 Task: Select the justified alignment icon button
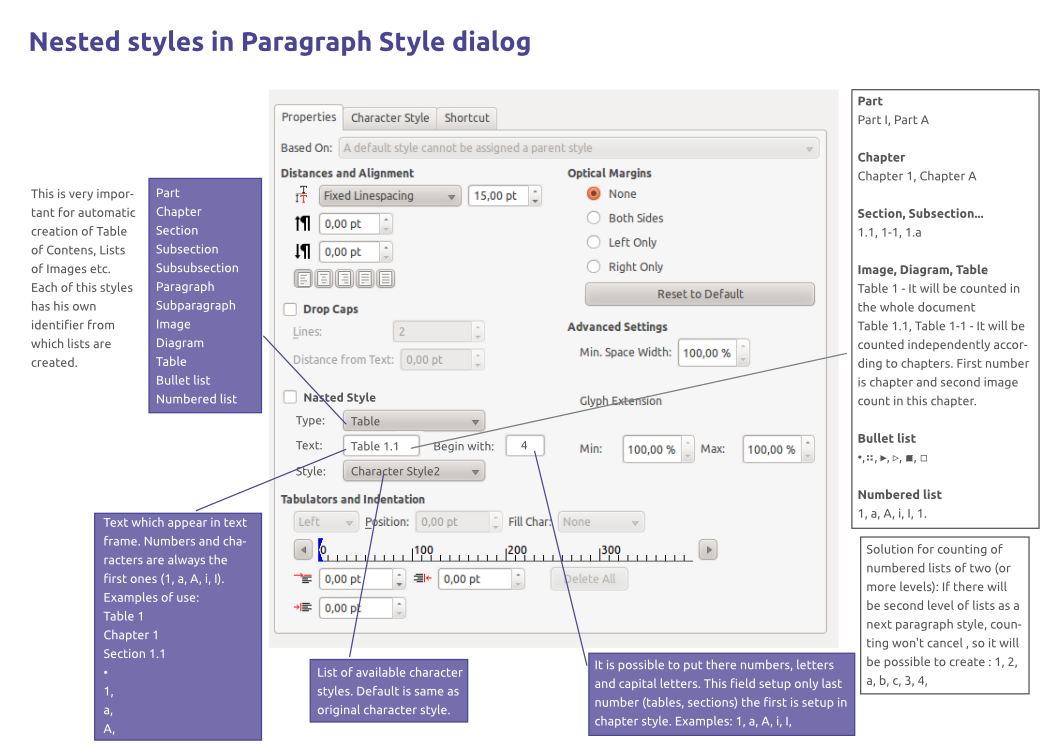tap(364, 279)
